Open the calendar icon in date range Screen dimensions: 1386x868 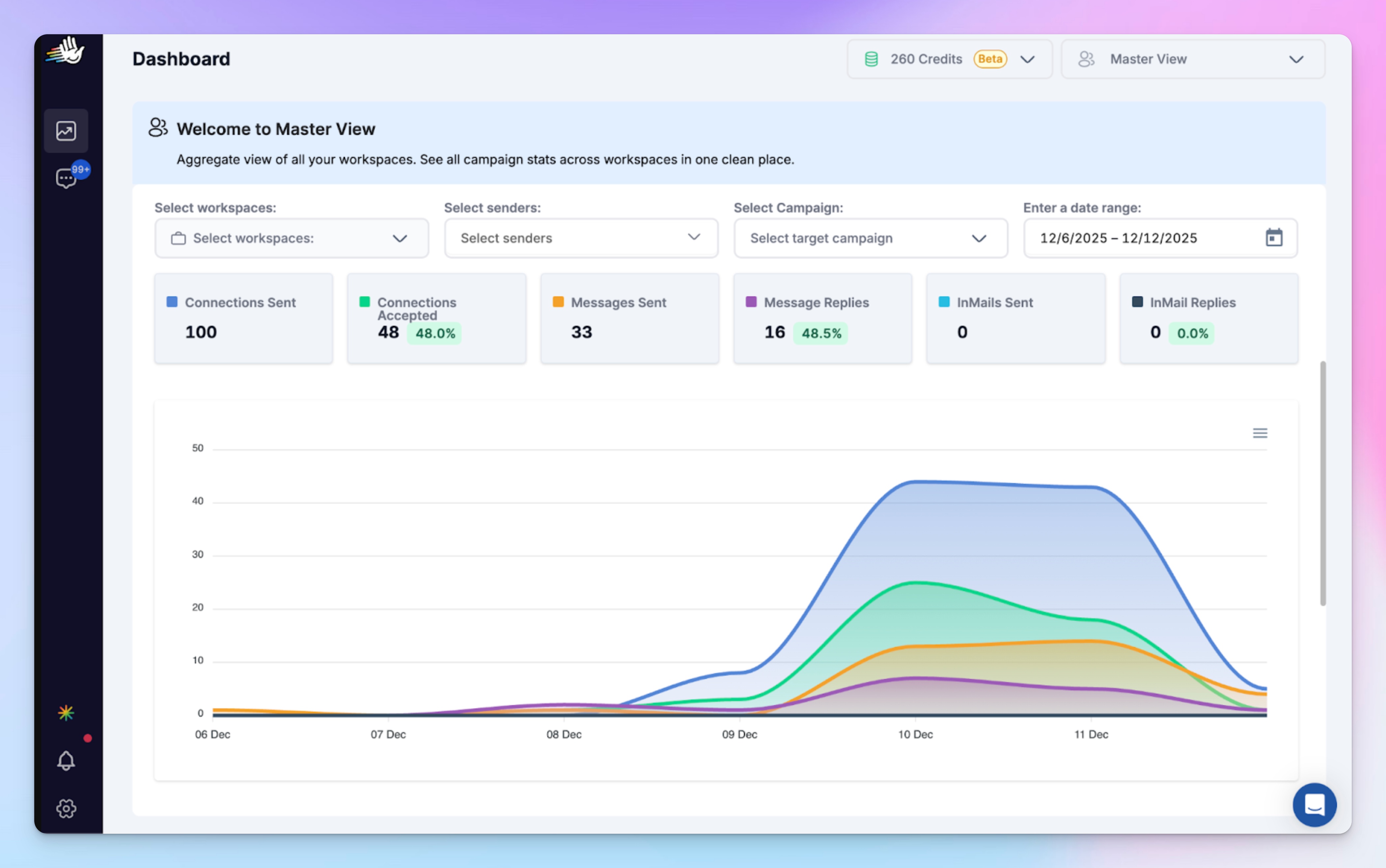(x=1273, y=238)
